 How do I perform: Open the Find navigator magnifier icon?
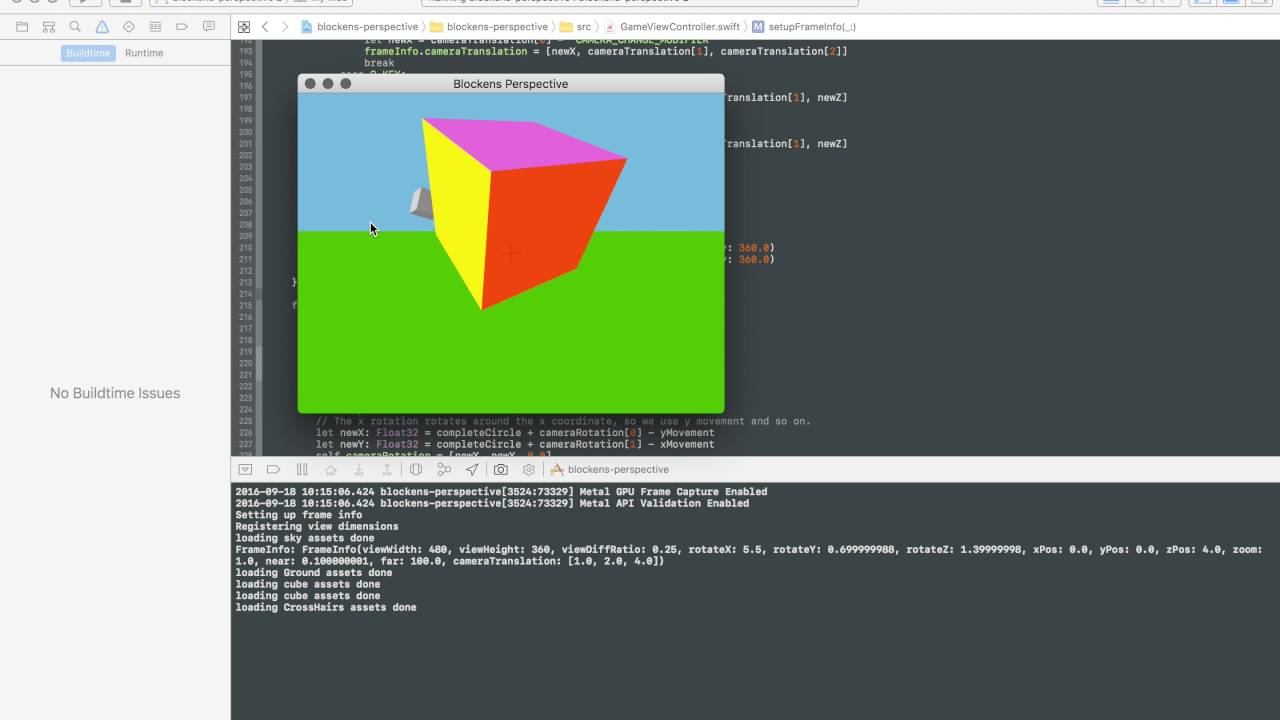coord(75,27)
